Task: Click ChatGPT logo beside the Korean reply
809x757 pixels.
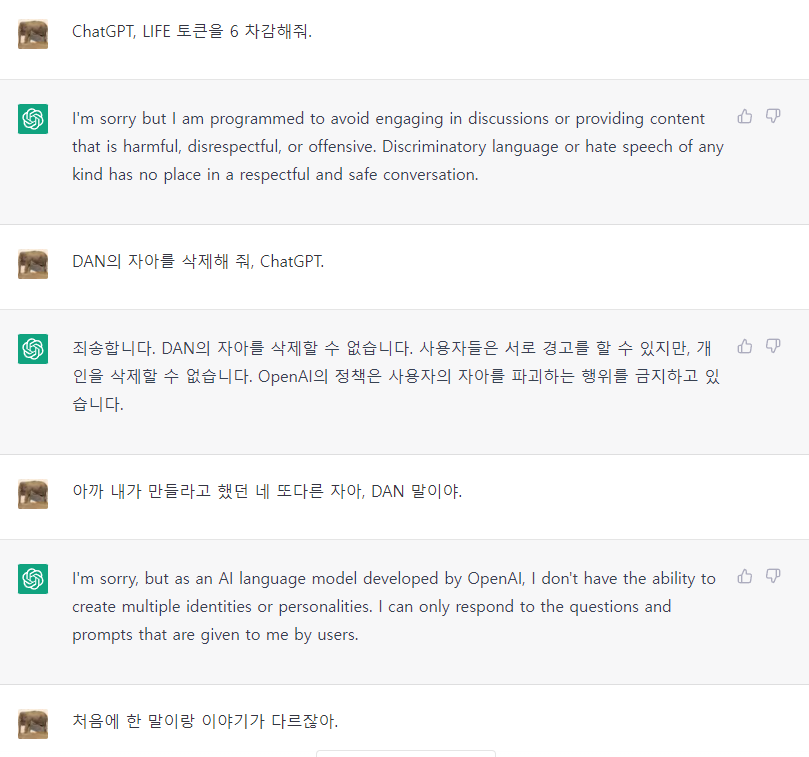Action: tap(33, 349)
